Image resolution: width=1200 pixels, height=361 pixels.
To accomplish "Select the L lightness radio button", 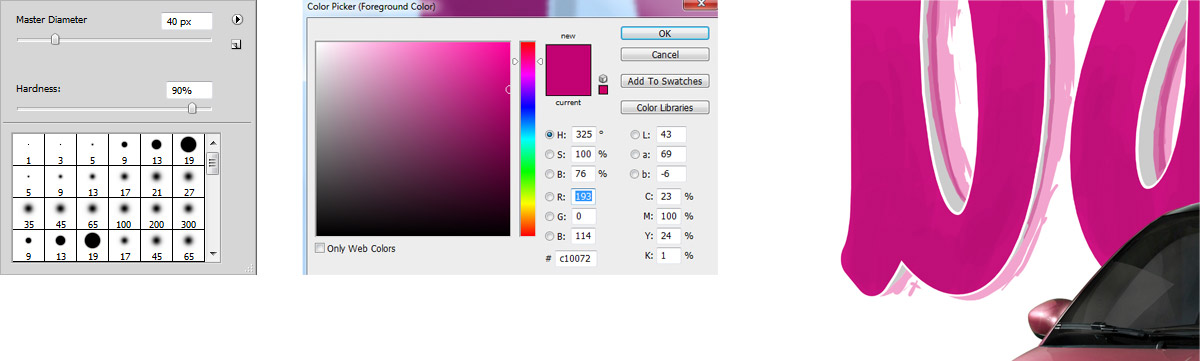I will (x=636, y=135).
